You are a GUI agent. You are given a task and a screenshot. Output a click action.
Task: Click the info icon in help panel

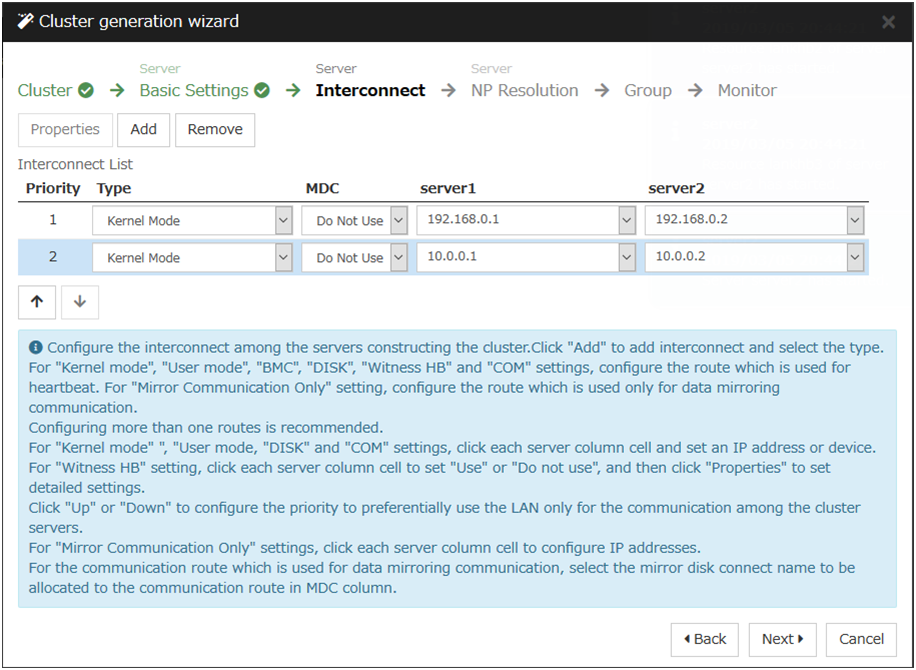[36, 347]
